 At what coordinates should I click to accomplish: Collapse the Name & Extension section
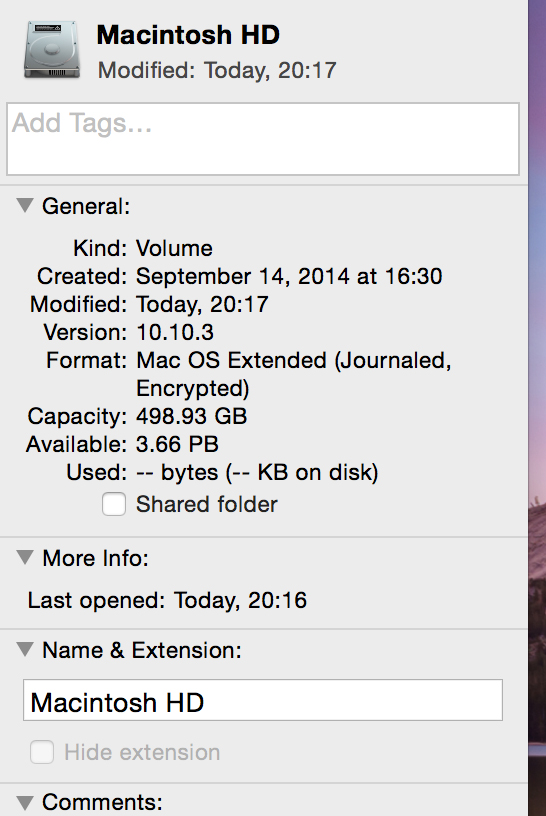click(x=25, y=649)
